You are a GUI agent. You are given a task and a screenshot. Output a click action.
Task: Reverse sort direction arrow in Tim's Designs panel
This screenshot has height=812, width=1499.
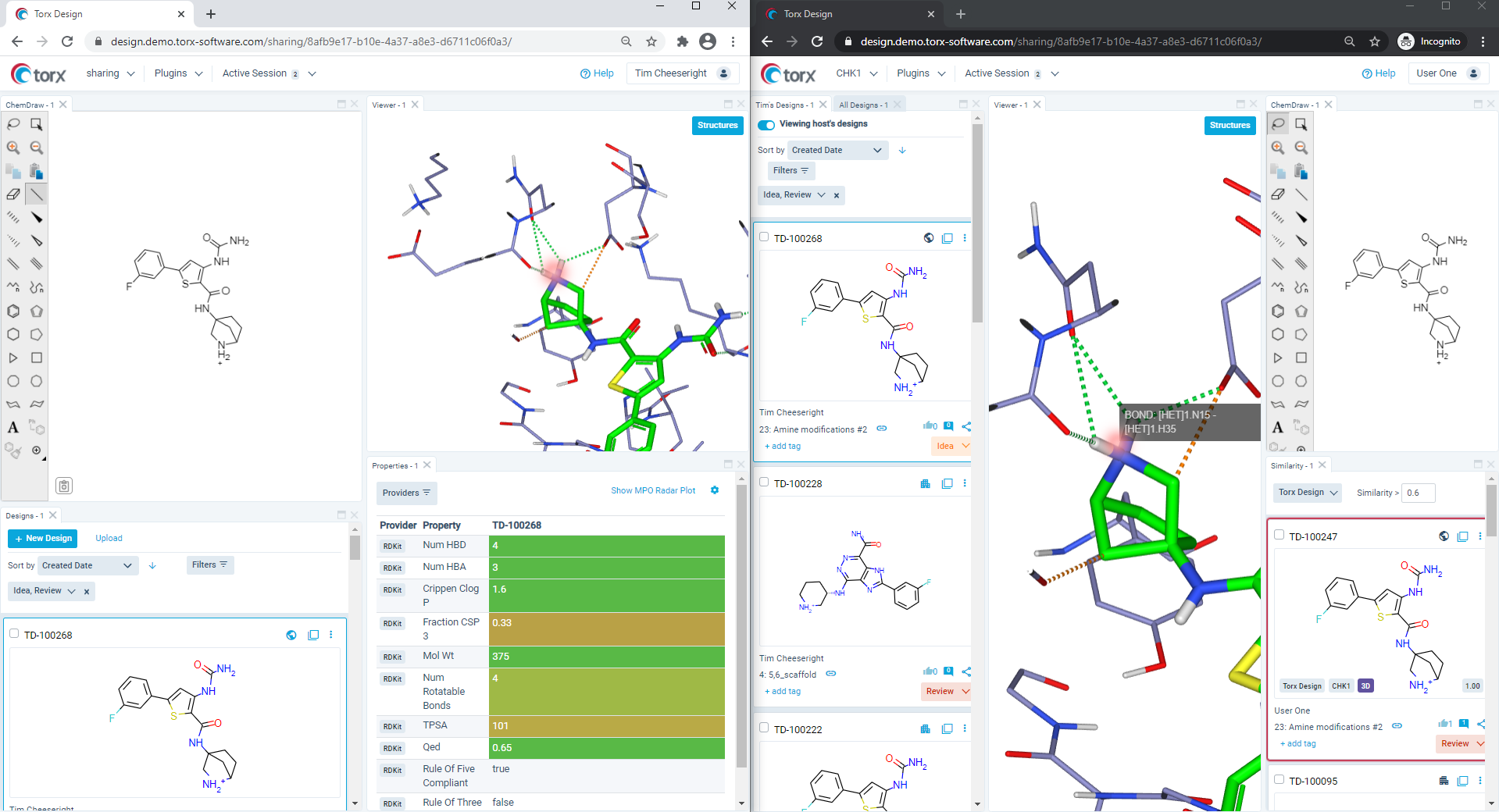coord(902,150)
